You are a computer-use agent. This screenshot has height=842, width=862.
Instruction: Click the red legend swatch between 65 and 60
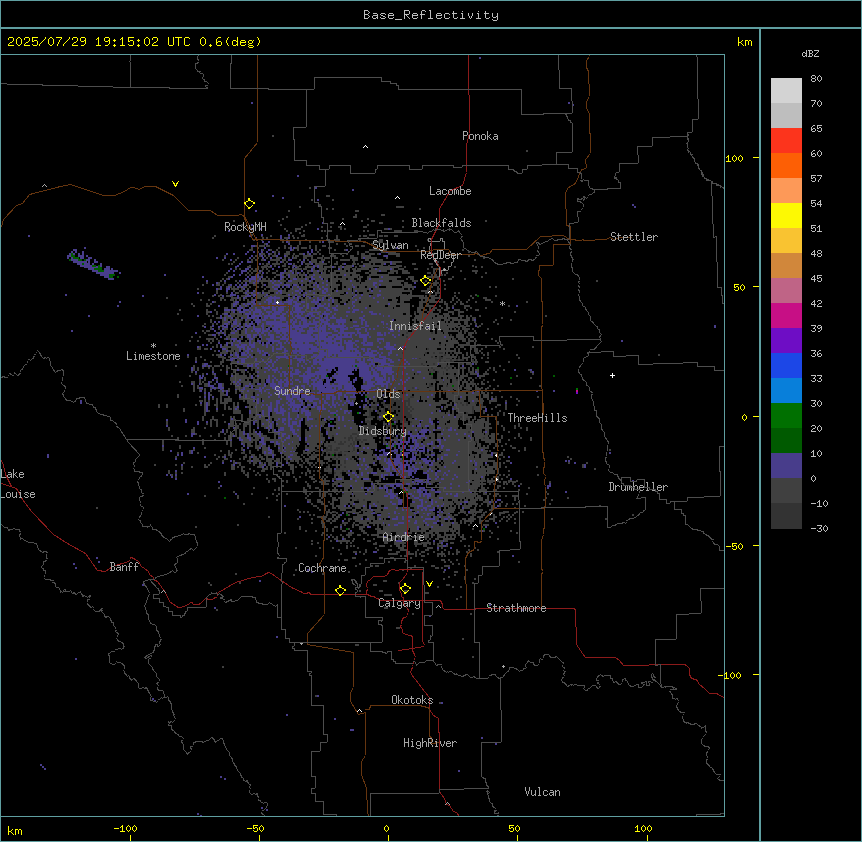coord(786,141)
